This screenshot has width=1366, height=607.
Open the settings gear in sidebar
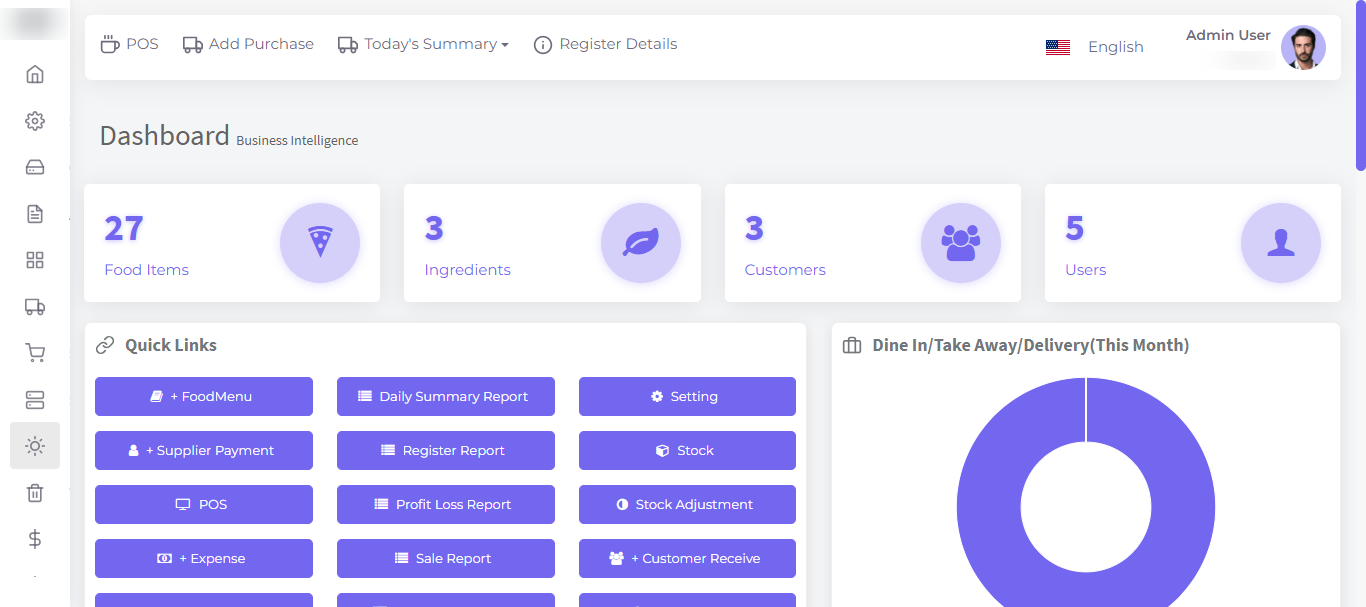click(35, 121)
